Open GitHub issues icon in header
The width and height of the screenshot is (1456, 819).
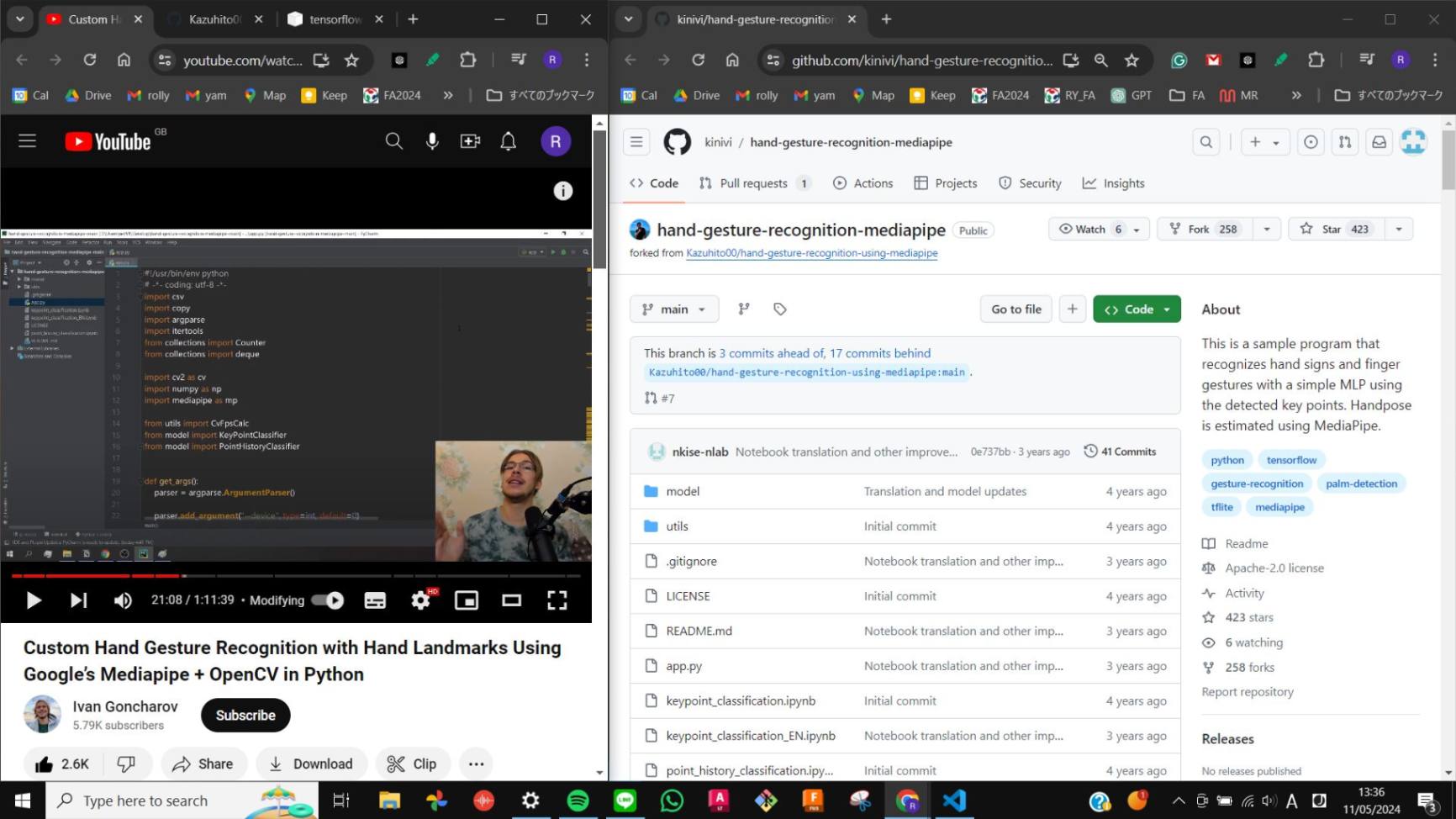[x=1311, y=142]
